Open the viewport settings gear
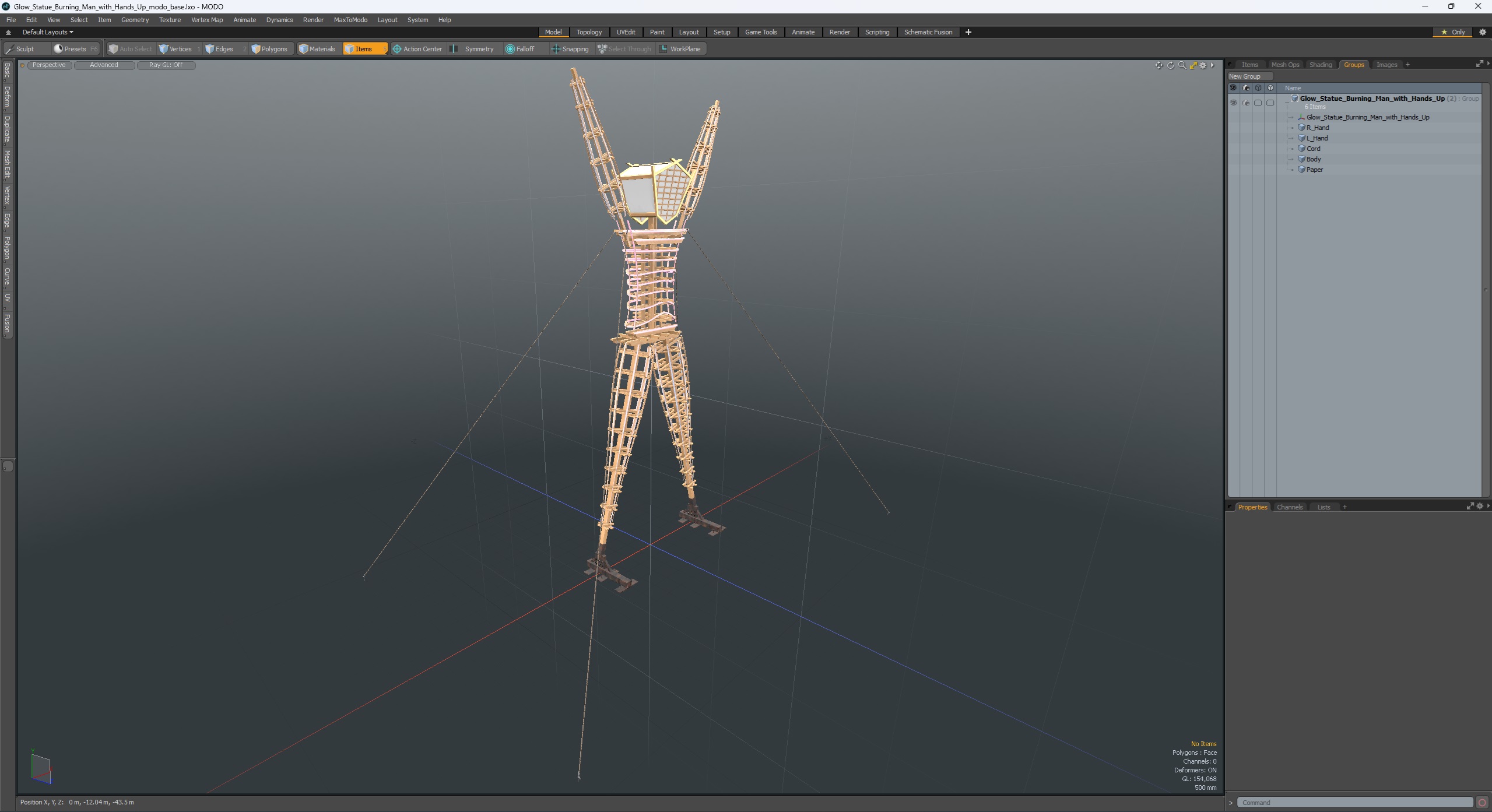The image size is (1492, 812). point(1203,65)
